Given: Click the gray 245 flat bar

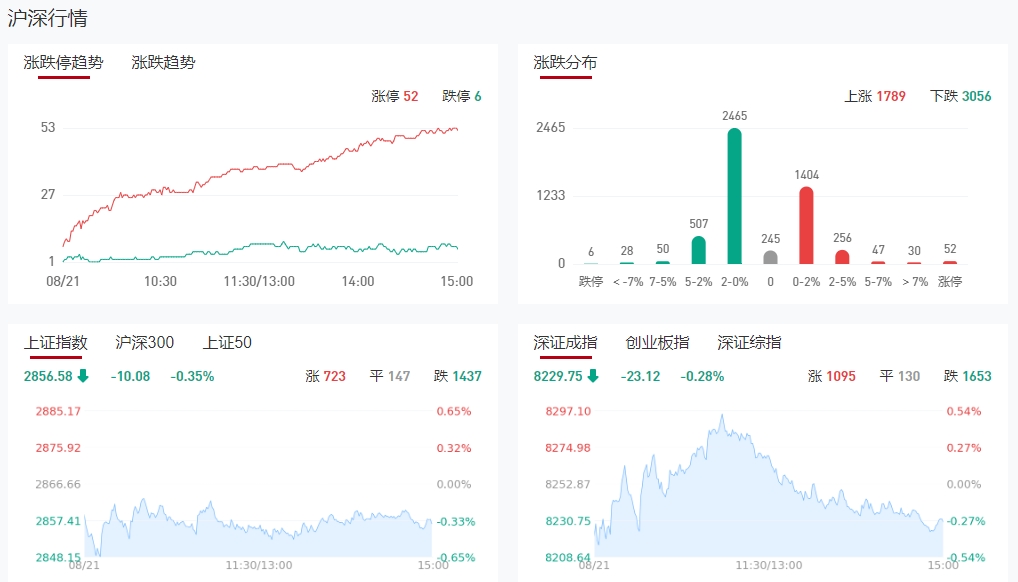Looking at the screenshot, I should (x=770, y=257).
